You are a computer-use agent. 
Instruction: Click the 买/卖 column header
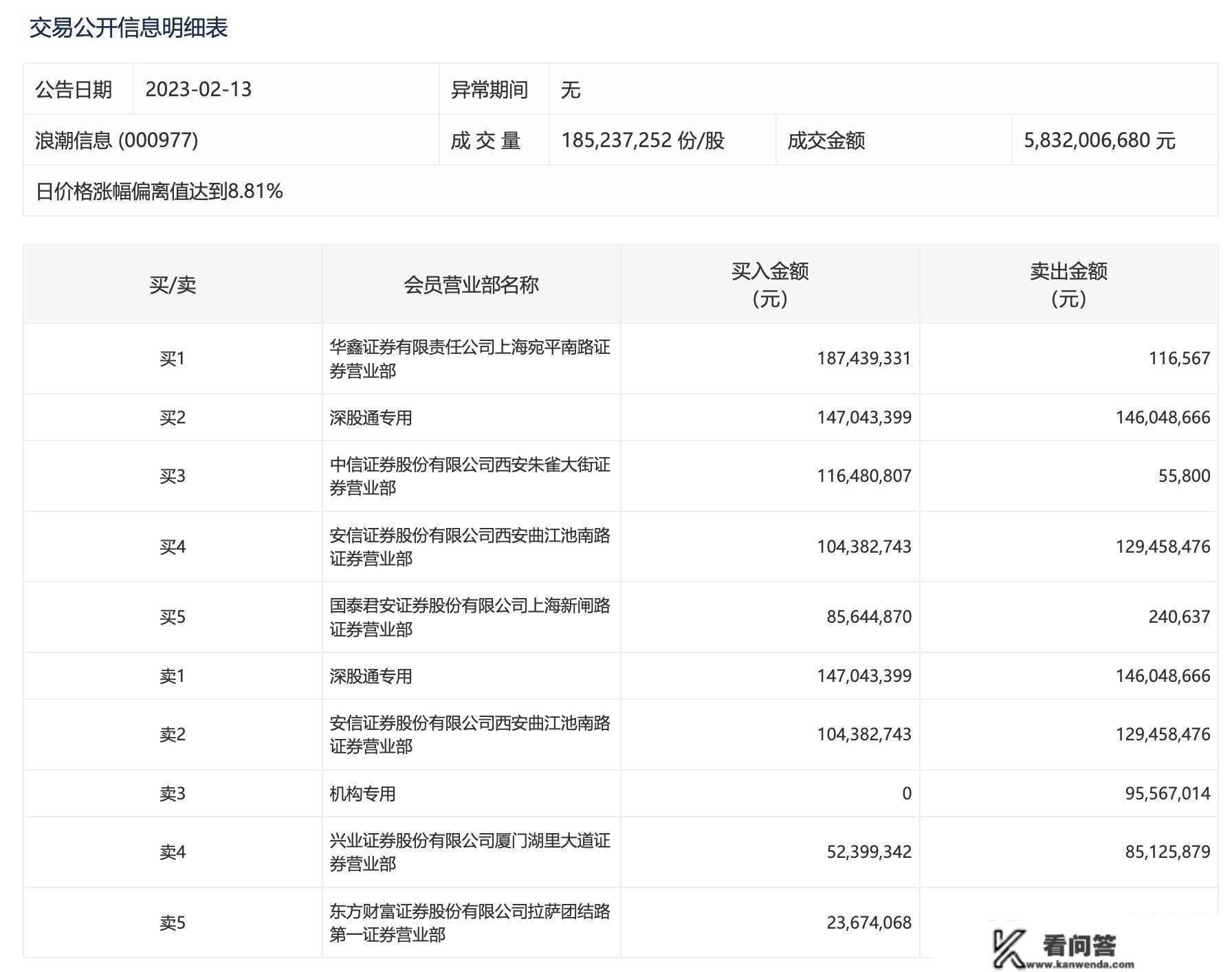tap(173, 285)
